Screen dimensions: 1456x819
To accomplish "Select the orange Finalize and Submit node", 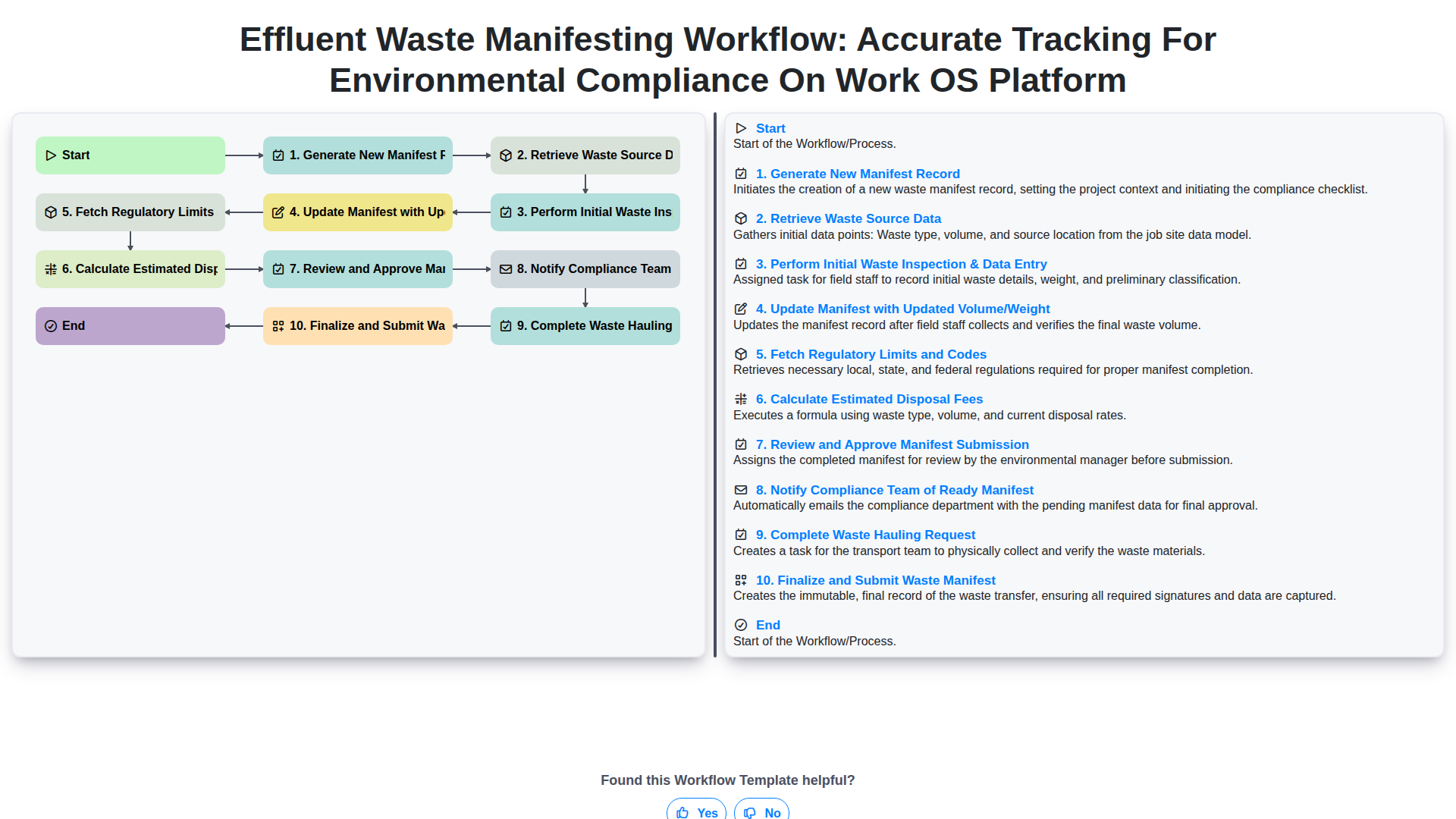I will pos(358,326).
